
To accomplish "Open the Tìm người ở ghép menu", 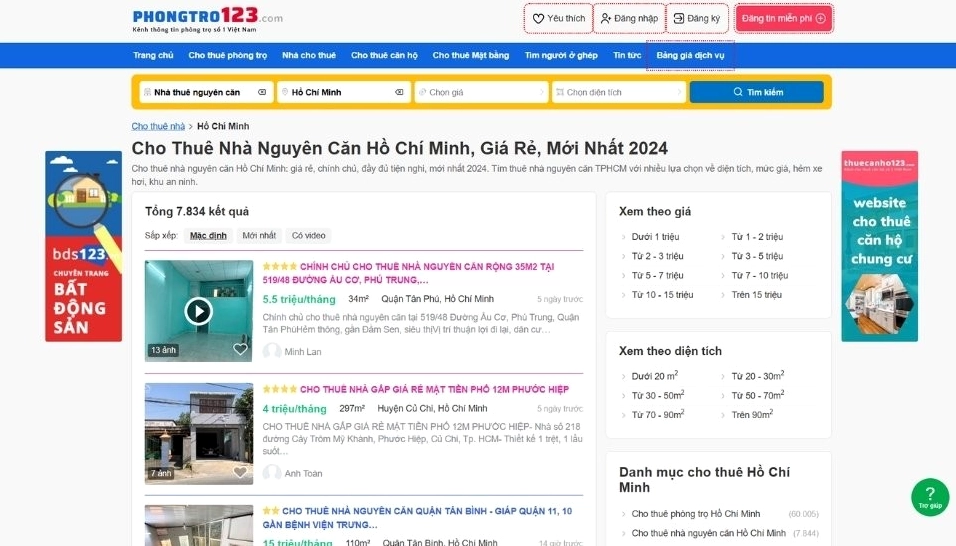I will (561, 55).
